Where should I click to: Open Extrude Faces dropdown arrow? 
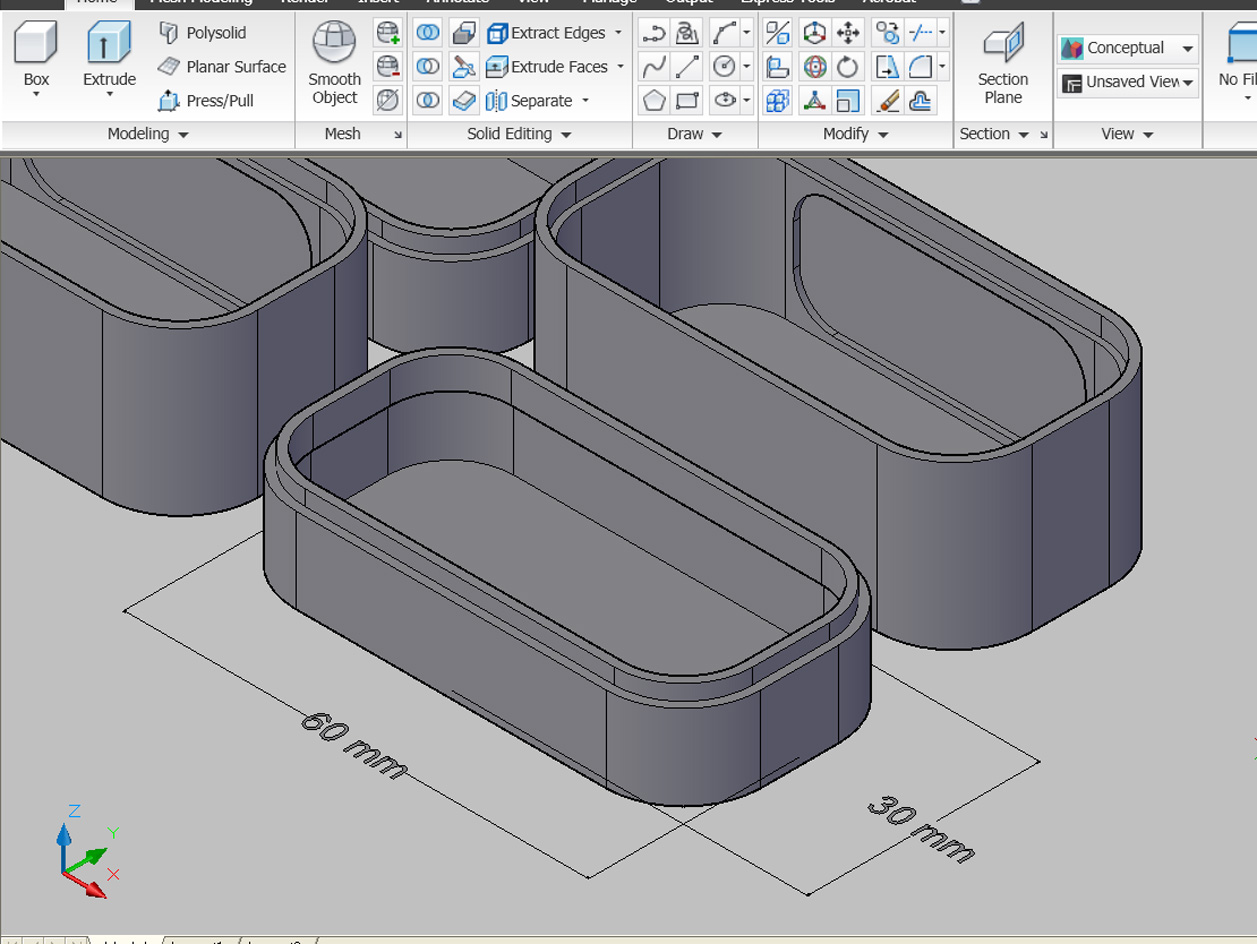coord(620,67)
